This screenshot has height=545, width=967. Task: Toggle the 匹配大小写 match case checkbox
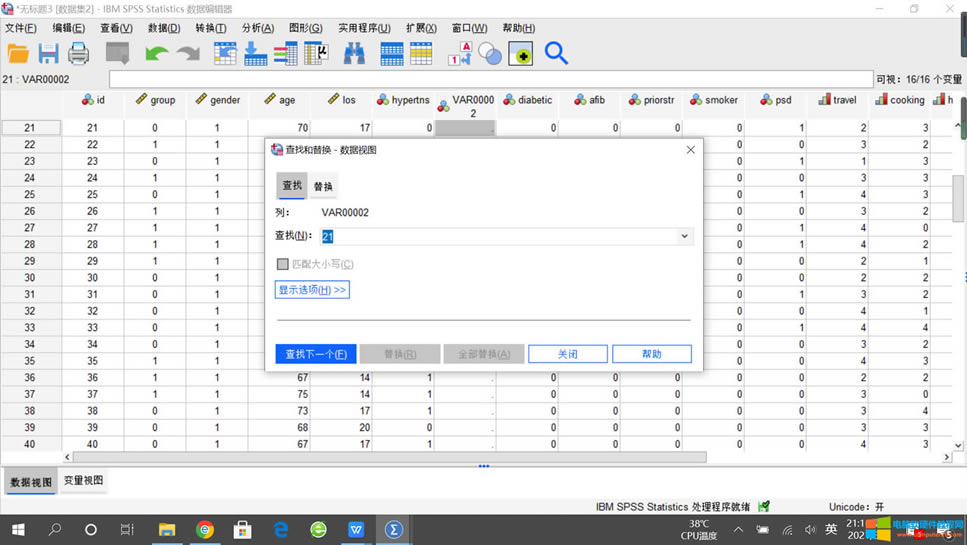283,264
